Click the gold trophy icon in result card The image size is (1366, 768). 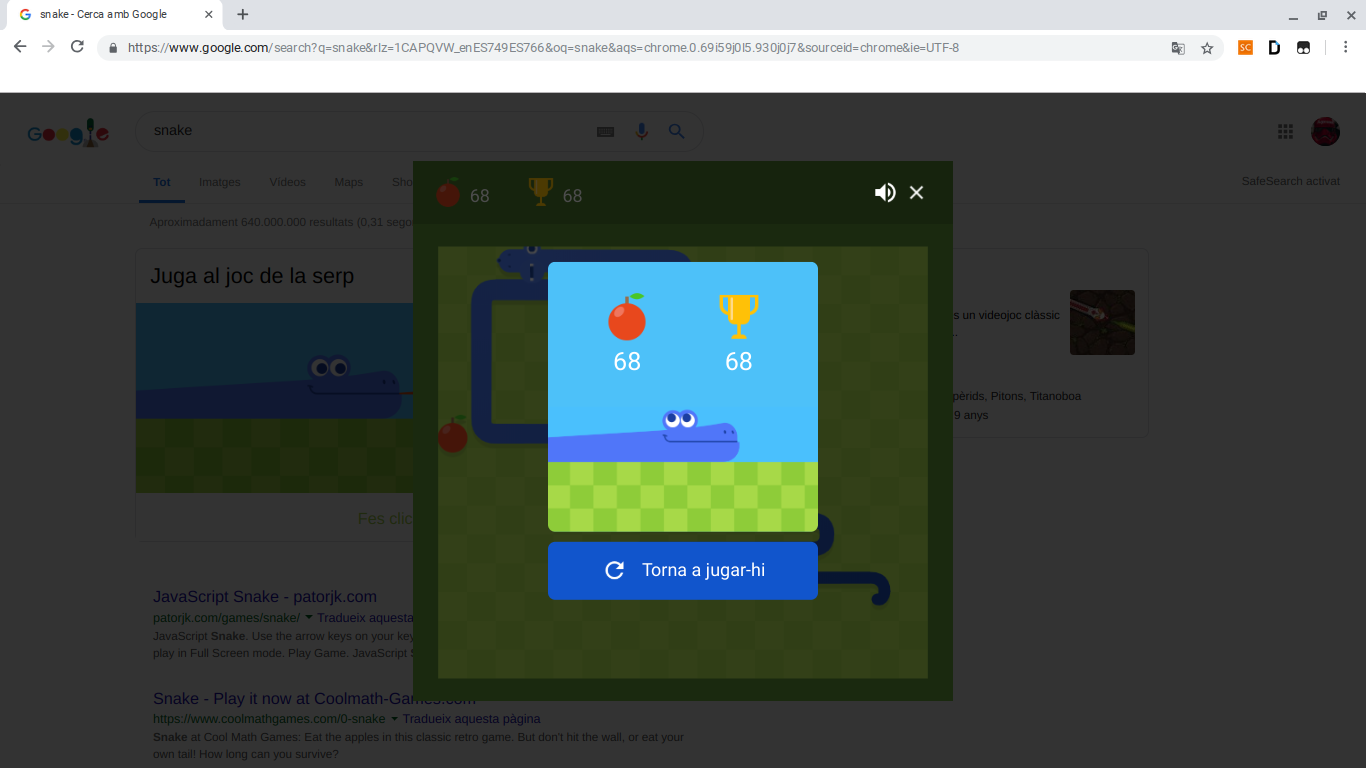pyautogui.click(x=739, y=317)
